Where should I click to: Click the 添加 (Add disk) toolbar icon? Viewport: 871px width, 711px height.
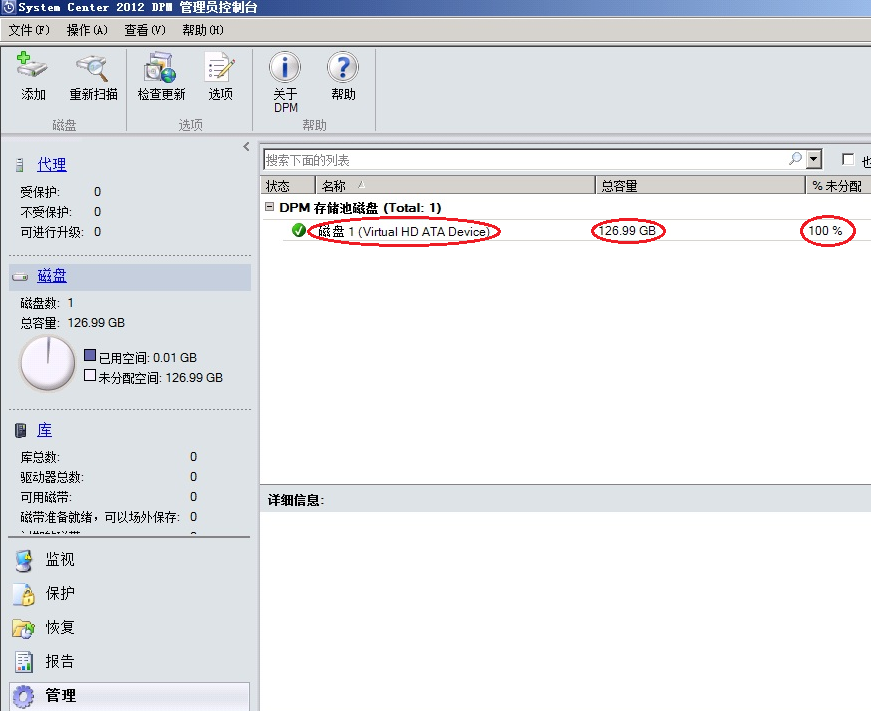32,65
